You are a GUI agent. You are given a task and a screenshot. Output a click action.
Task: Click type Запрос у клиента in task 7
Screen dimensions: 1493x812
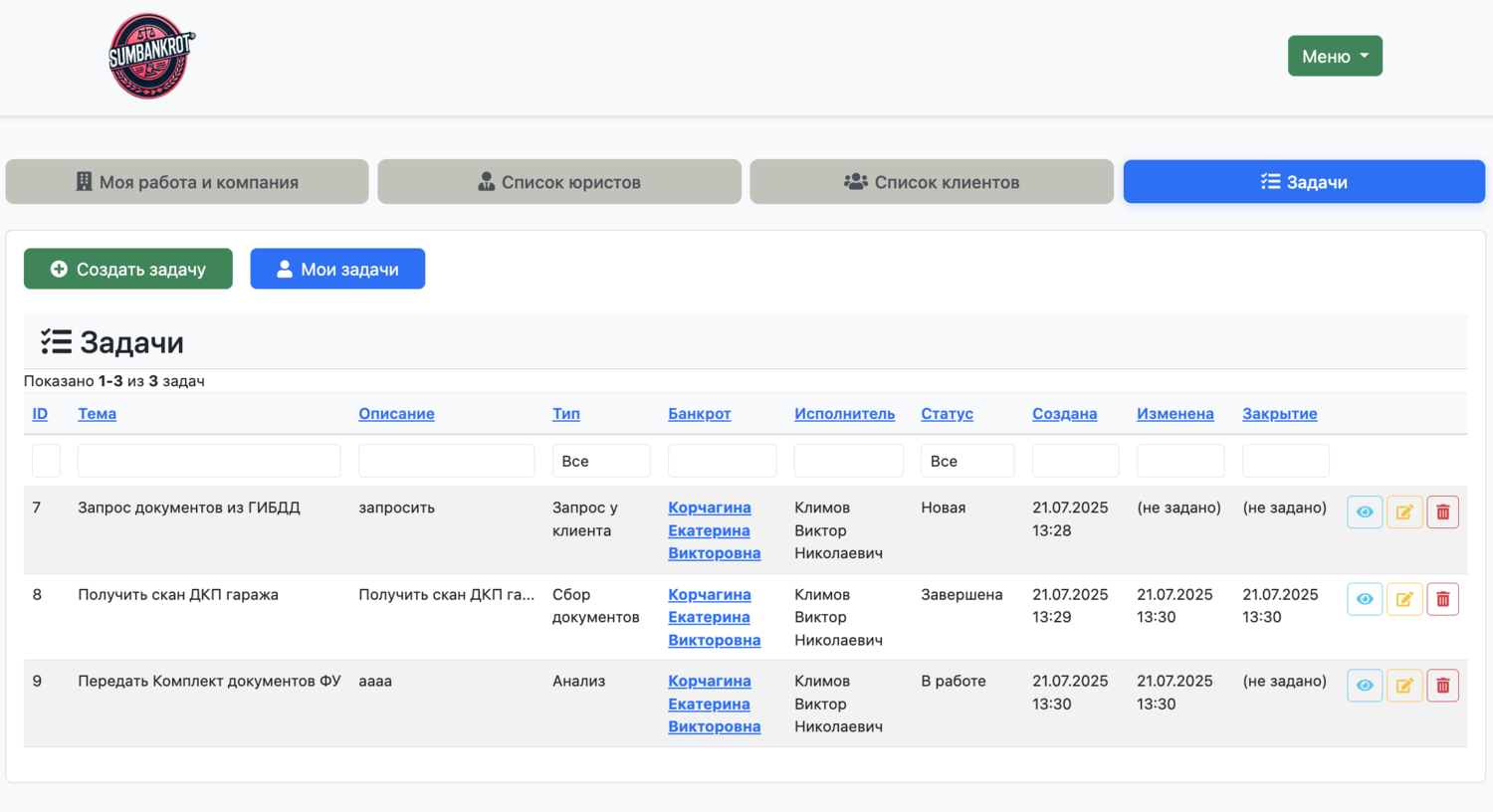(x=585, y=519)
